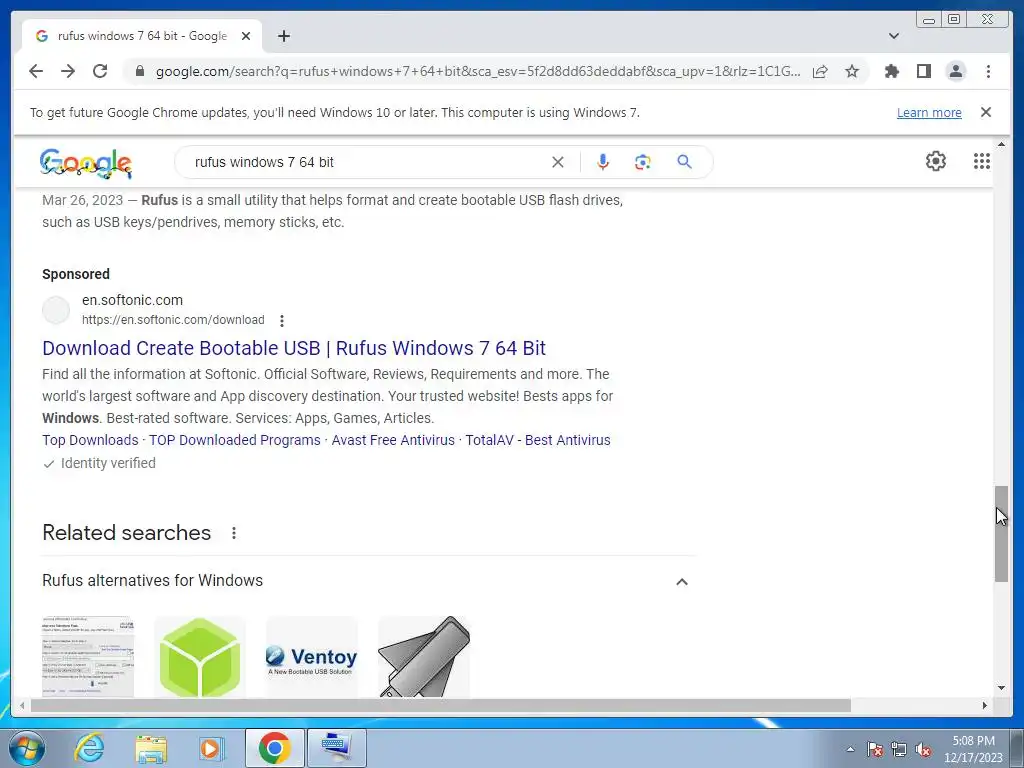The height and width of the screenshot is (768, 1024).
Task: Click the Sponsored label
Action: 76,274
